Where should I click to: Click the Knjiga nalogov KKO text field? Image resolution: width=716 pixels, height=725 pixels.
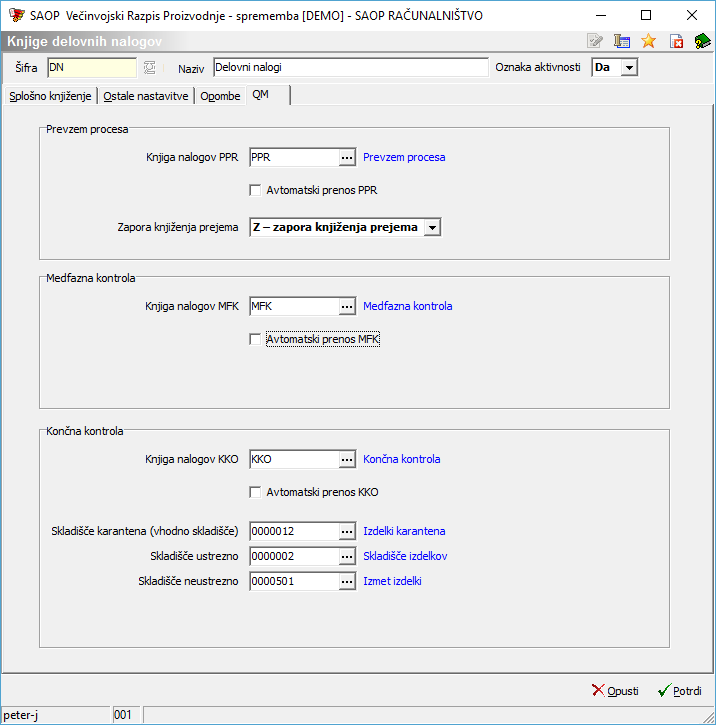[x=294, y=460]
